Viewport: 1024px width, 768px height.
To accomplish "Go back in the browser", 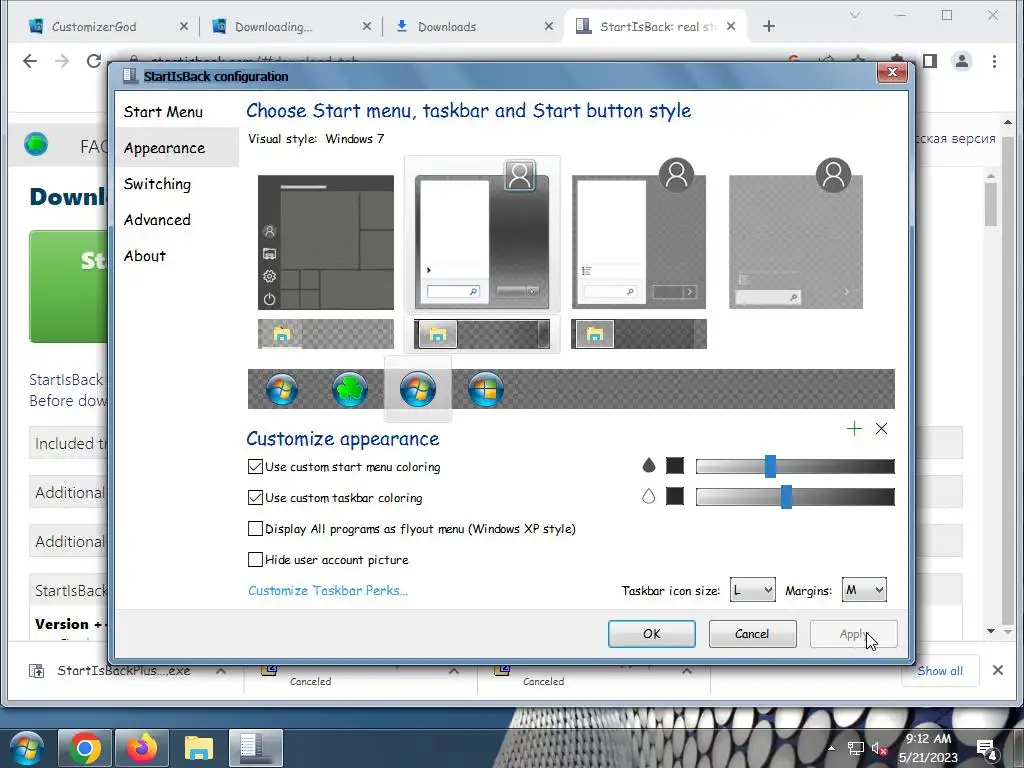I will tap(30, 61).
